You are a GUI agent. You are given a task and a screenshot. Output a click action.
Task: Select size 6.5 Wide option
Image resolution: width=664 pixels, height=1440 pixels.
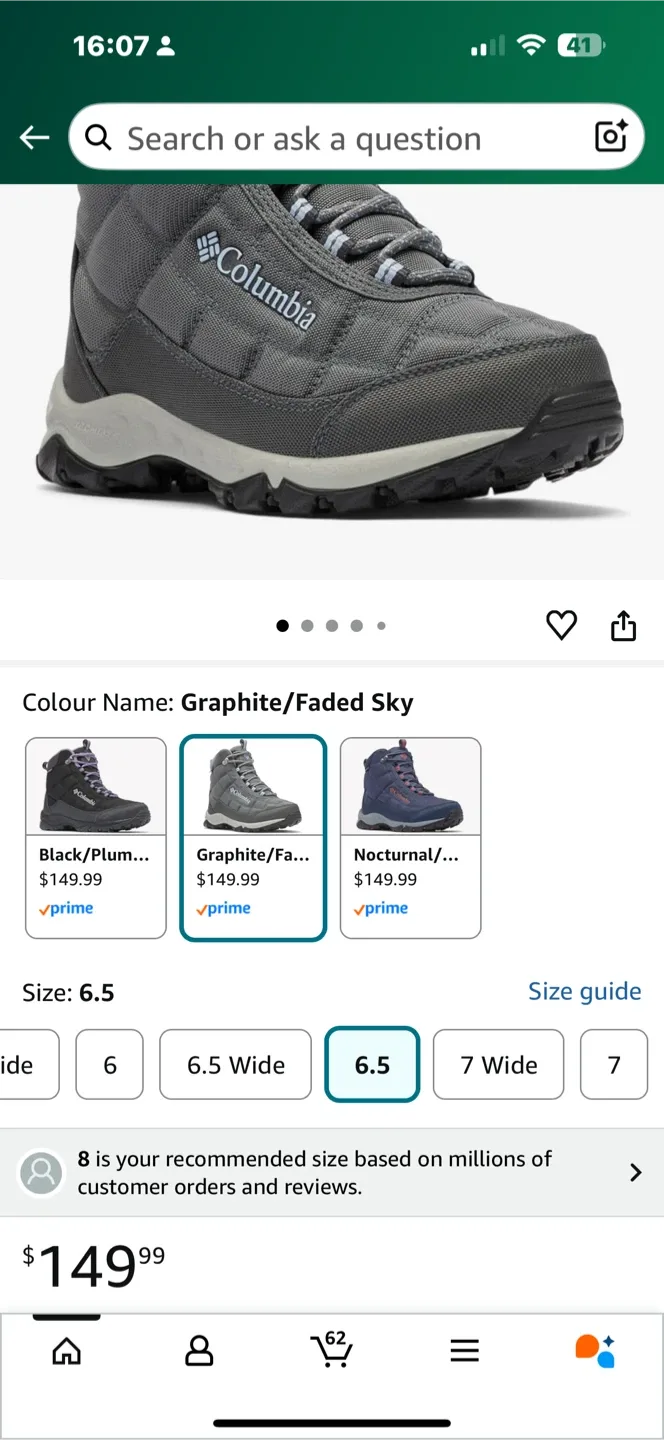(x=236, y=1065)
